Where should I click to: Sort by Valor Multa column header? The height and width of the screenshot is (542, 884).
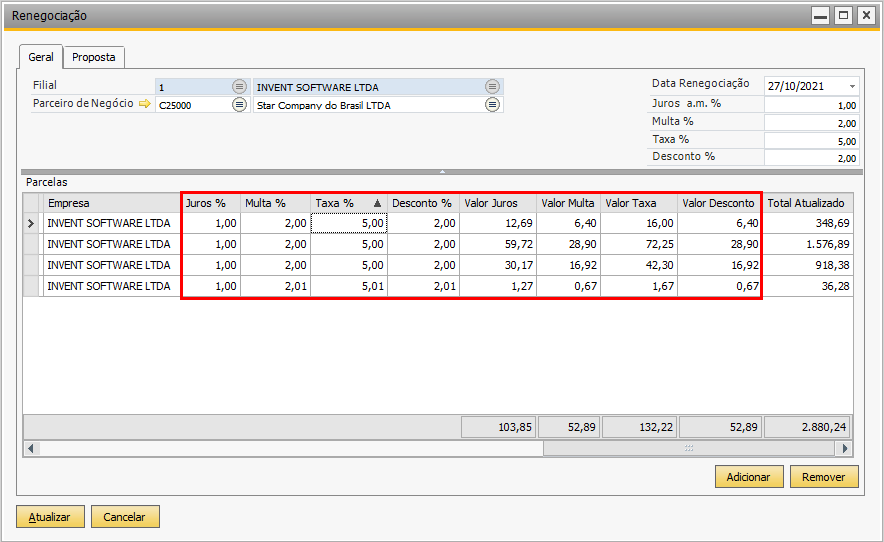click(568, 203)
